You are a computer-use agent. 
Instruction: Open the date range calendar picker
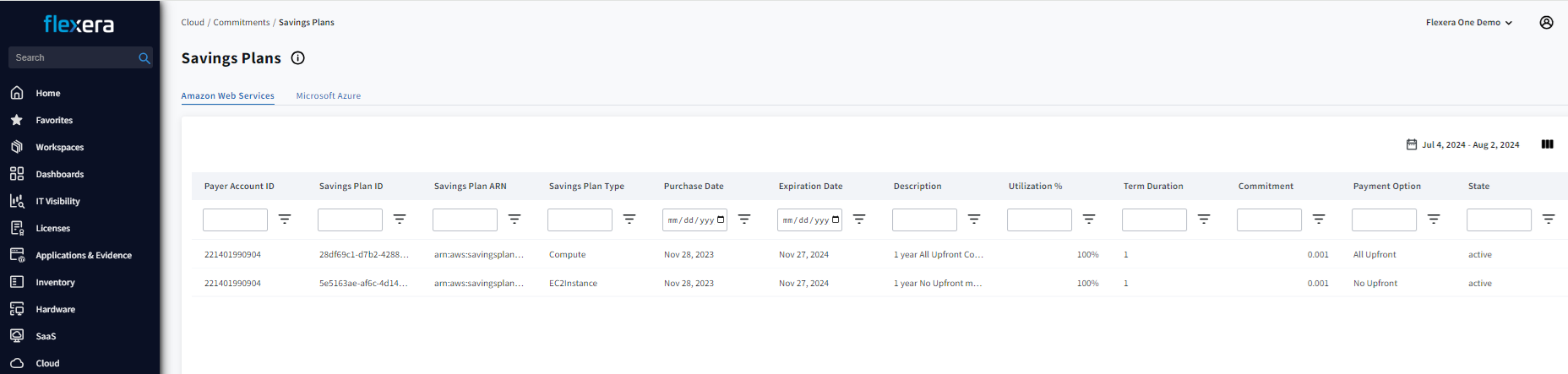click(1462, 144)
